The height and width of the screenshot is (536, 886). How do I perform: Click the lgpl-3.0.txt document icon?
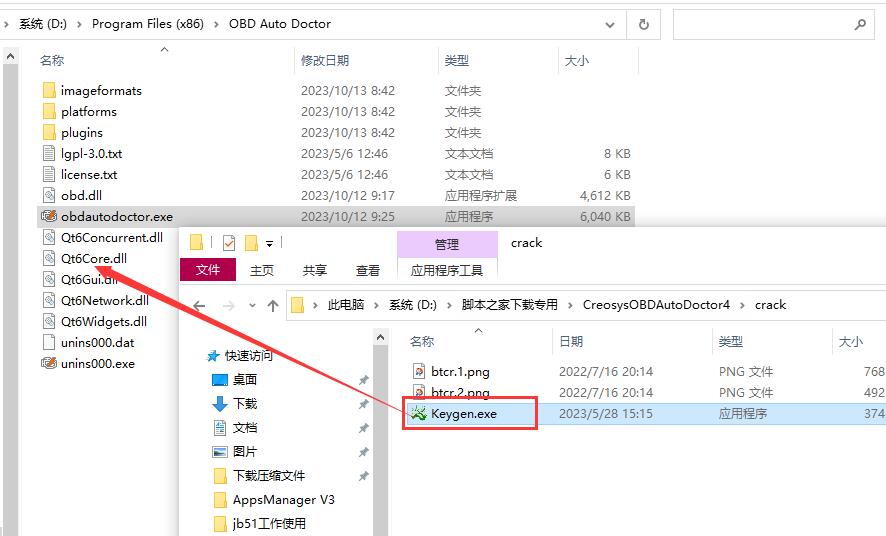[49, 153]
